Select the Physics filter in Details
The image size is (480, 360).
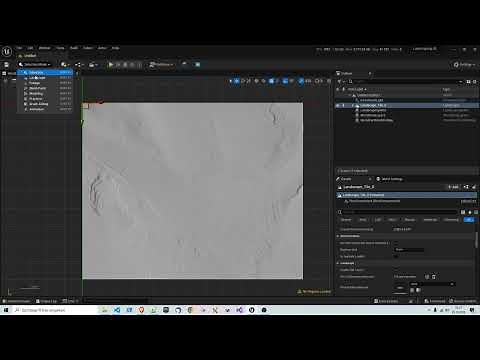point(410,220)
